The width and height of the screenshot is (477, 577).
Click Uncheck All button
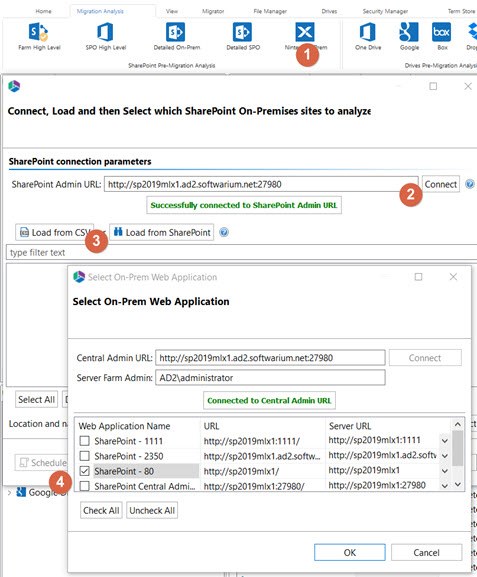(152, 510)
